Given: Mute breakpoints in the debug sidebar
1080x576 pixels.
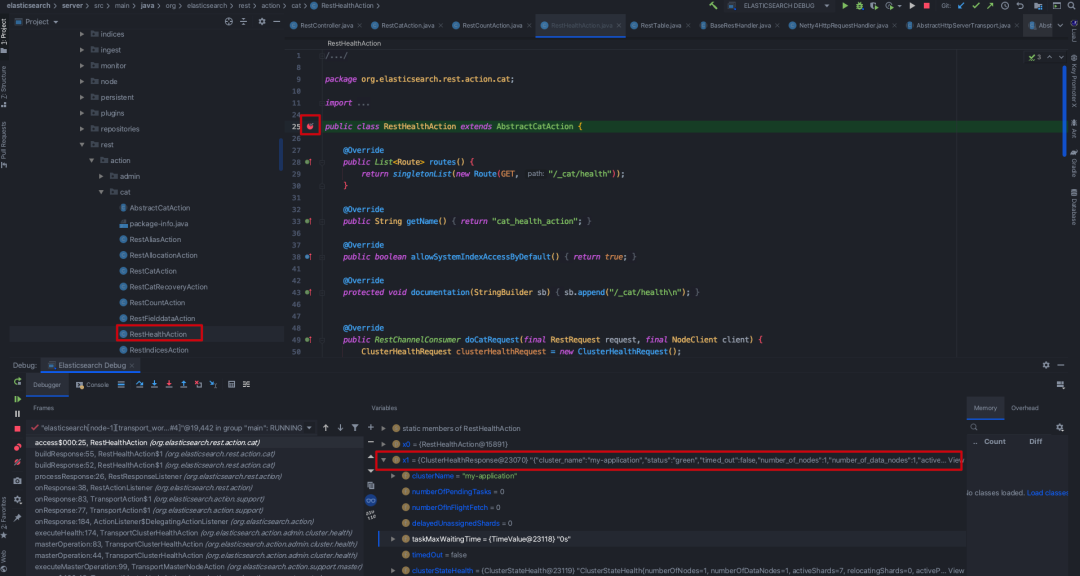Looking at the screenshot, I should (x=17, y=462).
